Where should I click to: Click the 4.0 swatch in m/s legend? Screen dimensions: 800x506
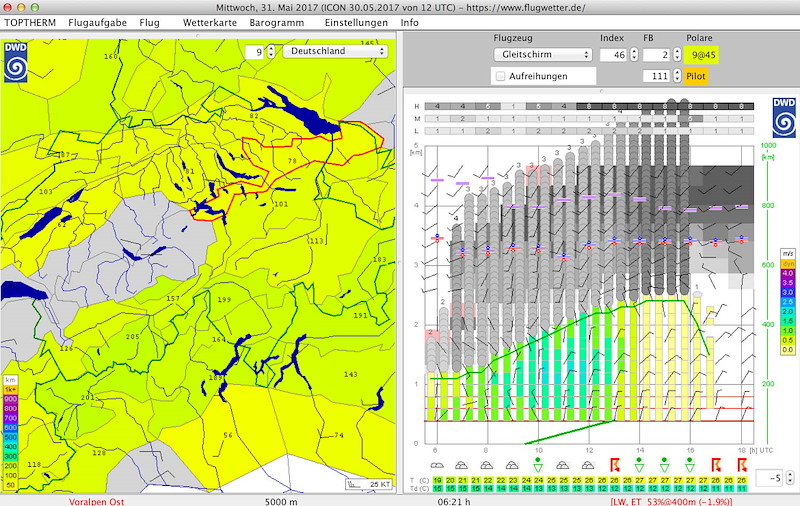tap(788, 273)
